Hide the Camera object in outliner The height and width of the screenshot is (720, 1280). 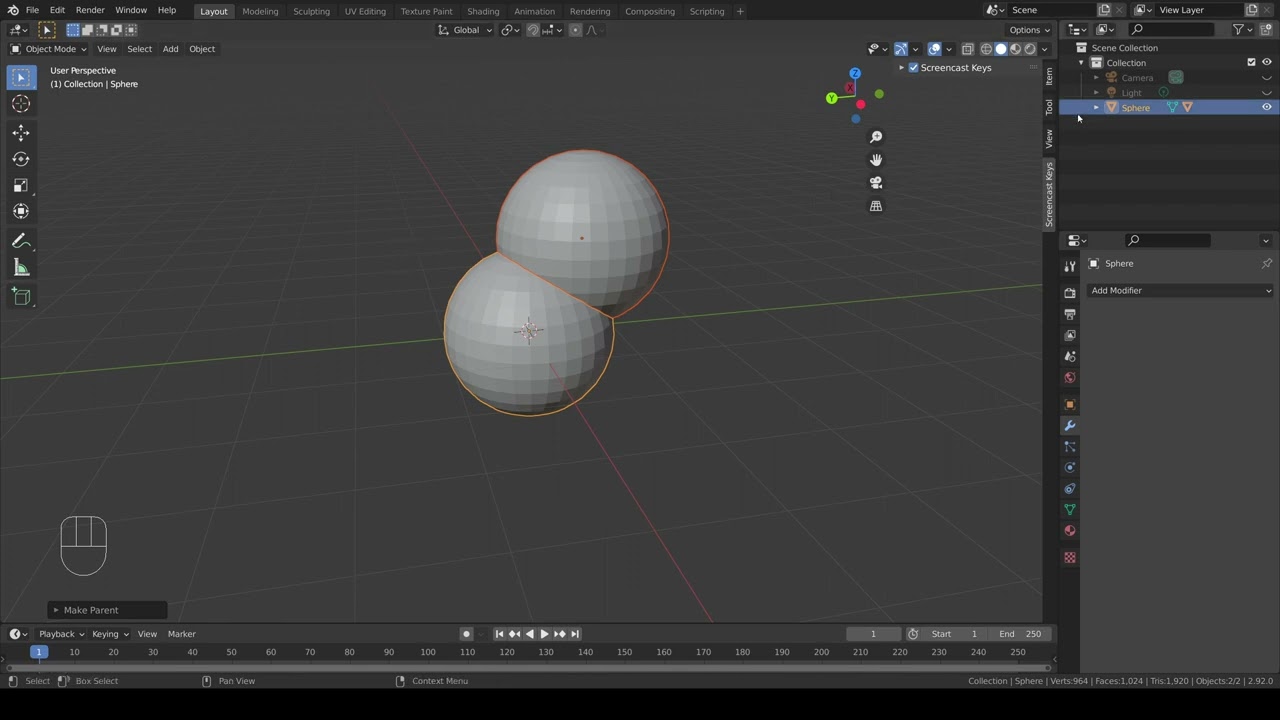(1267, 78)
